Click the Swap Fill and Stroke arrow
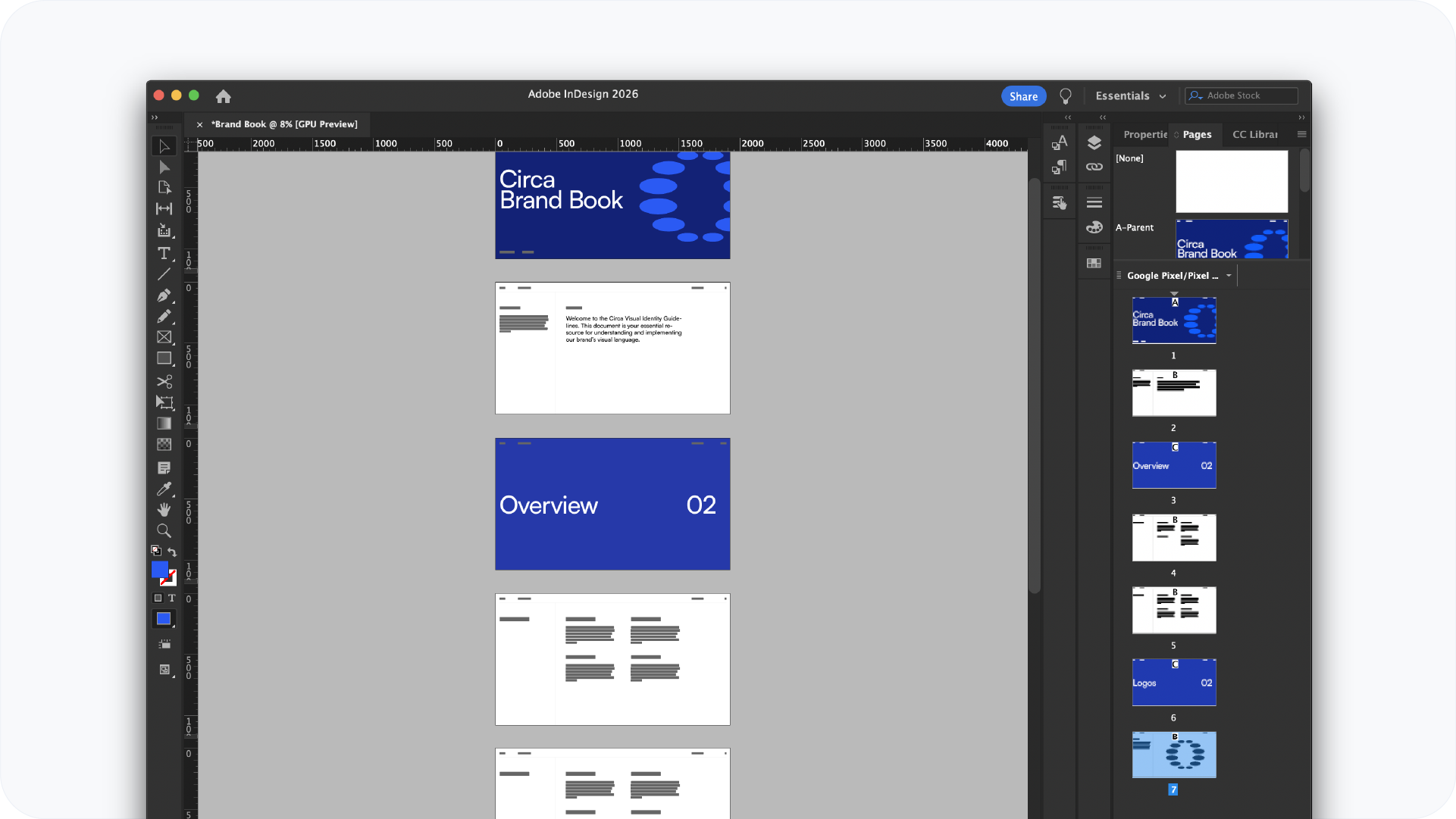This screenshot has width=1456, height=819. pos(172,552)
